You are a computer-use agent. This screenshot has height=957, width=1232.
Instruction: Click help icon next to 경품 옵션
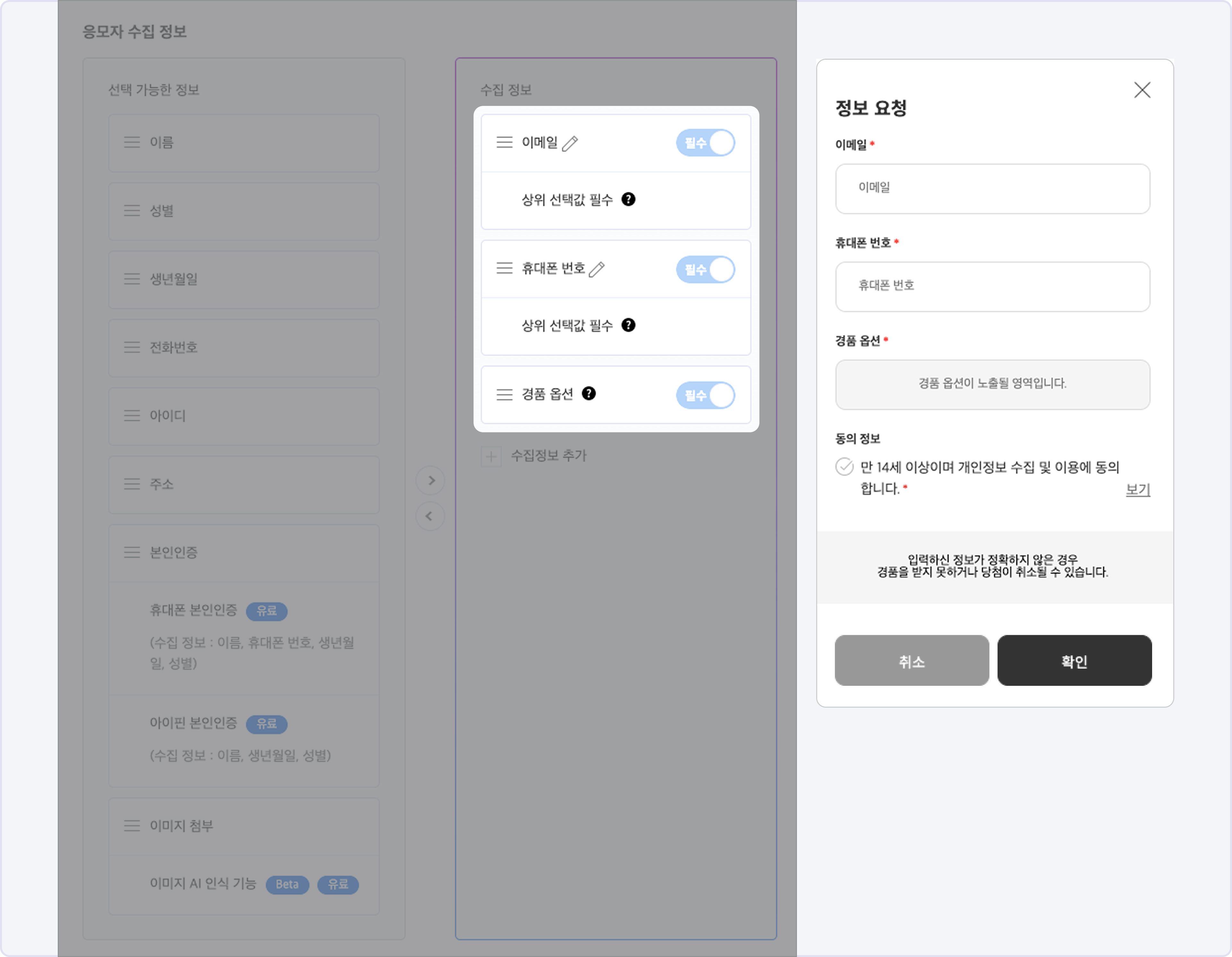coord(588,393)
